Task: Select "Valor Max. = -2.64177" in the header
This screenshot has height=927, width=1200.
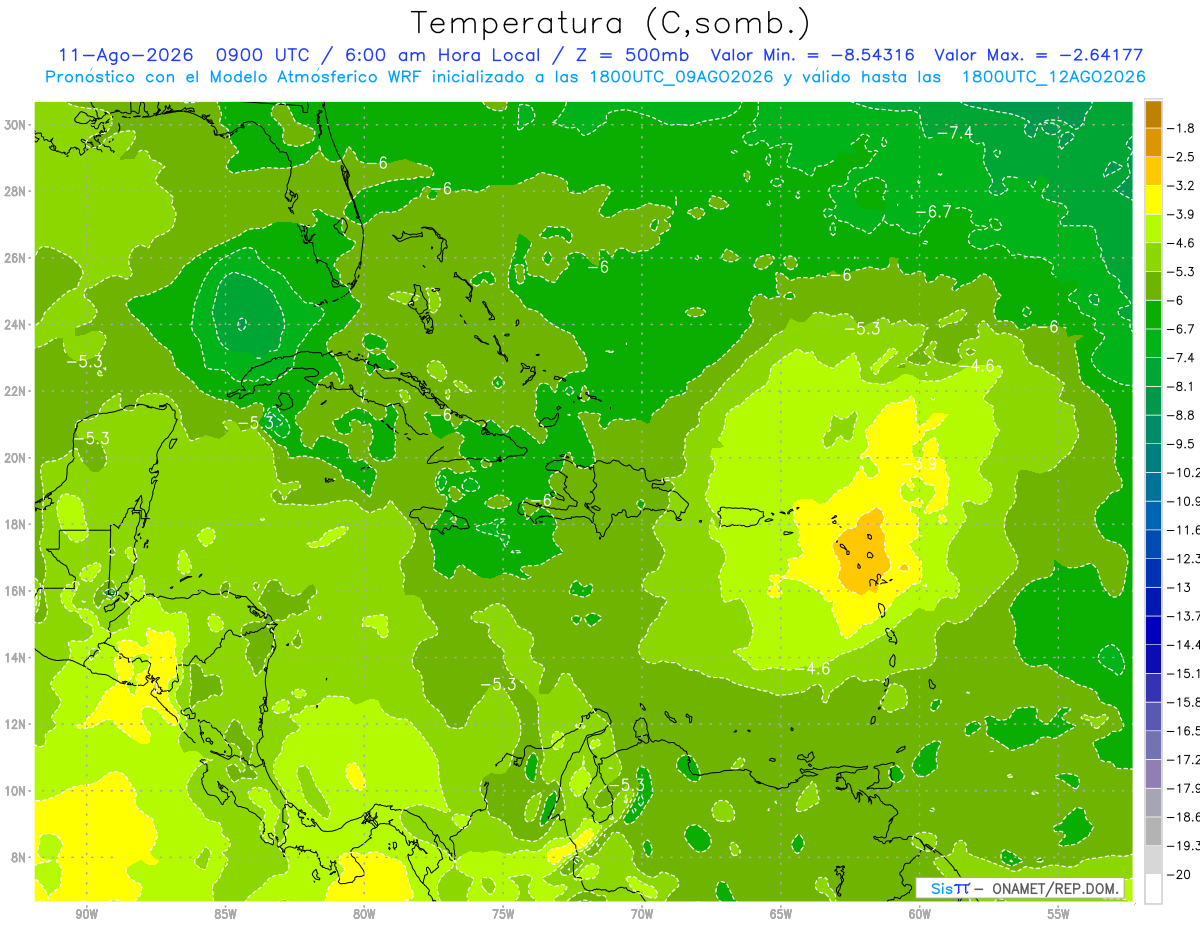Action: tap(1038, 55)
